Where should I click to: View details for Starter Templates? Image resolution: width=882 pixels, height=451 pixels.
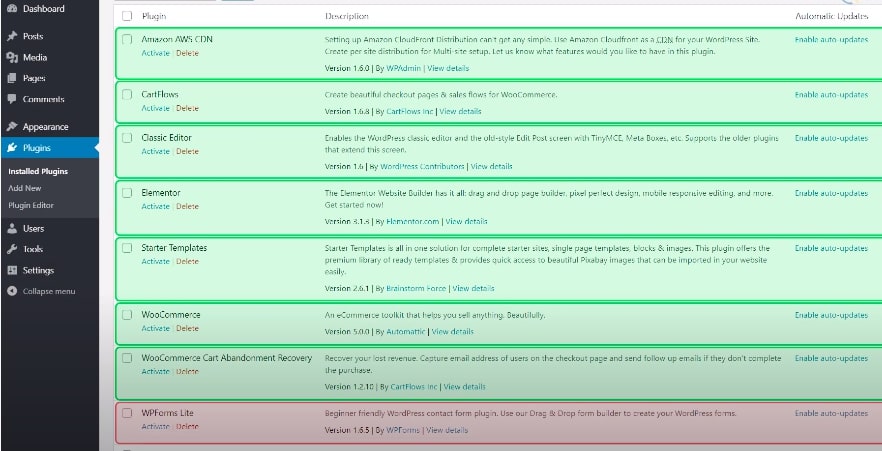[473, 289]
